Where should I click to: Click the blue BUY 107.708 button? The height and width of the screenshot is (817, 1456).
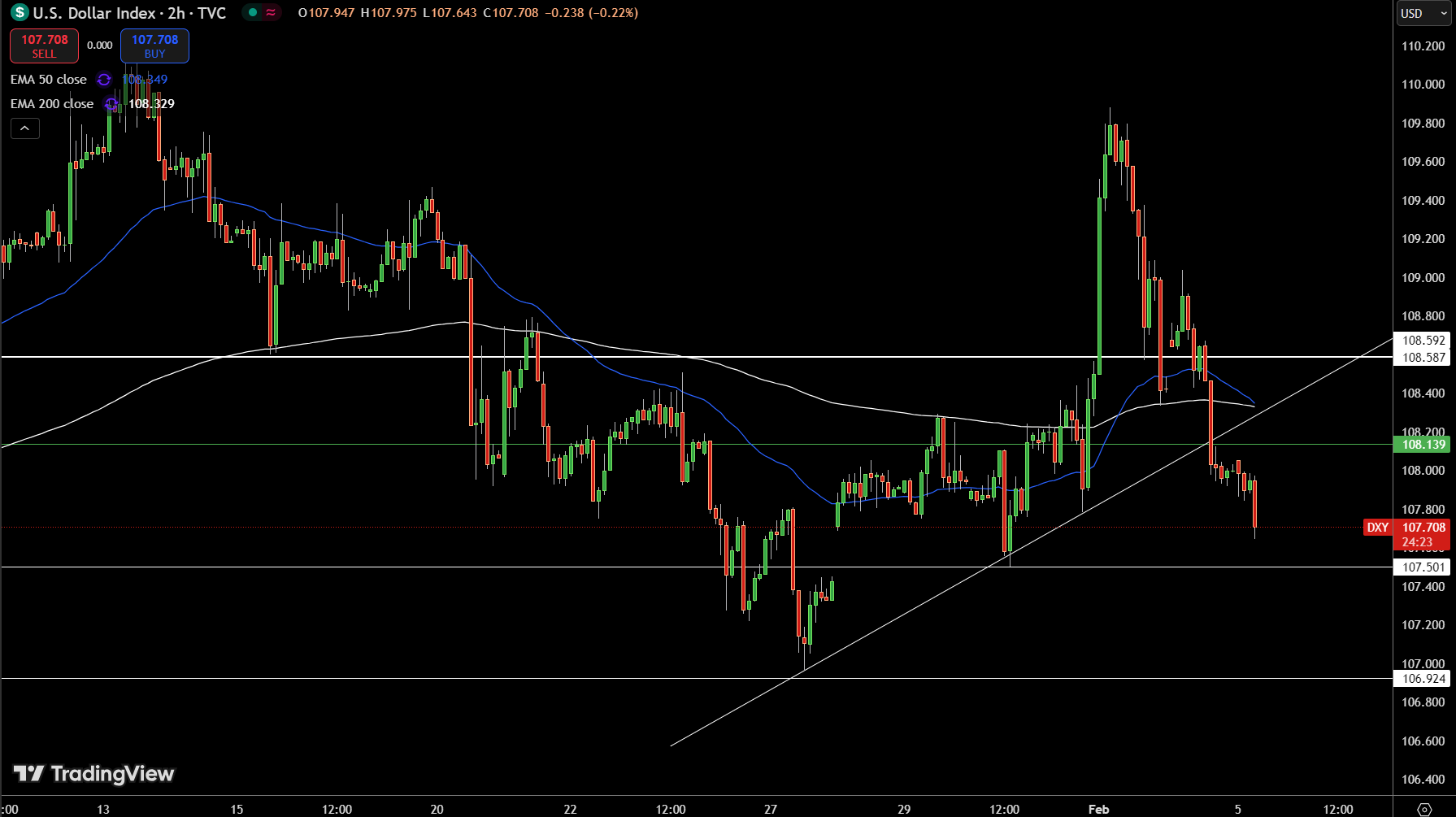pyautogui.click(x=154, y=46)
